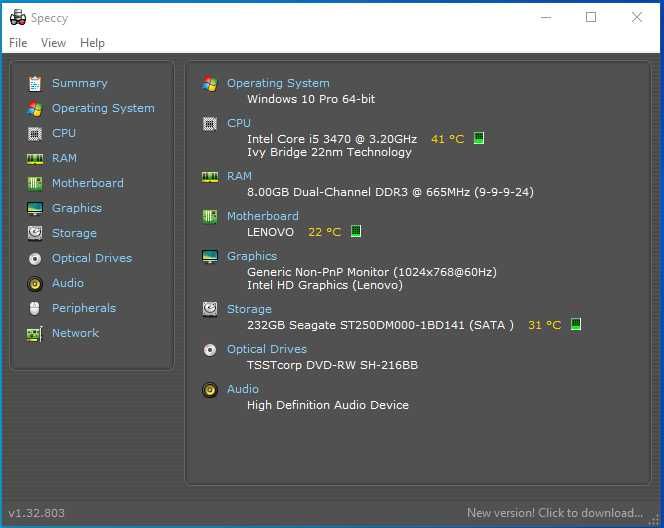Click the Motherboard icon in summary panel
The image size is (664, 528).
pyautogui.click(x=210, y=216)
